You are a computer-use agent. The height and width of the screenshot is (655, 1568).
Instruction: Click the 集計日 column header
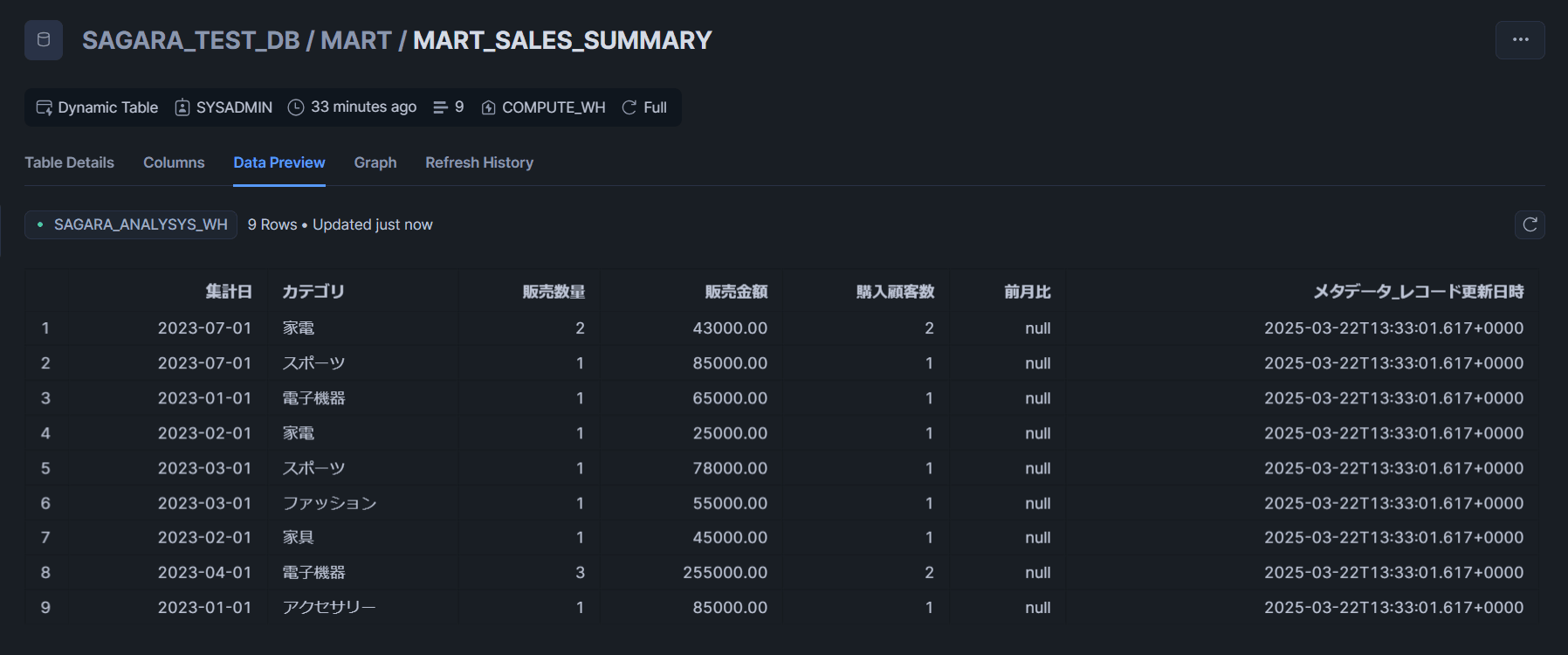(x=229, y=292)
